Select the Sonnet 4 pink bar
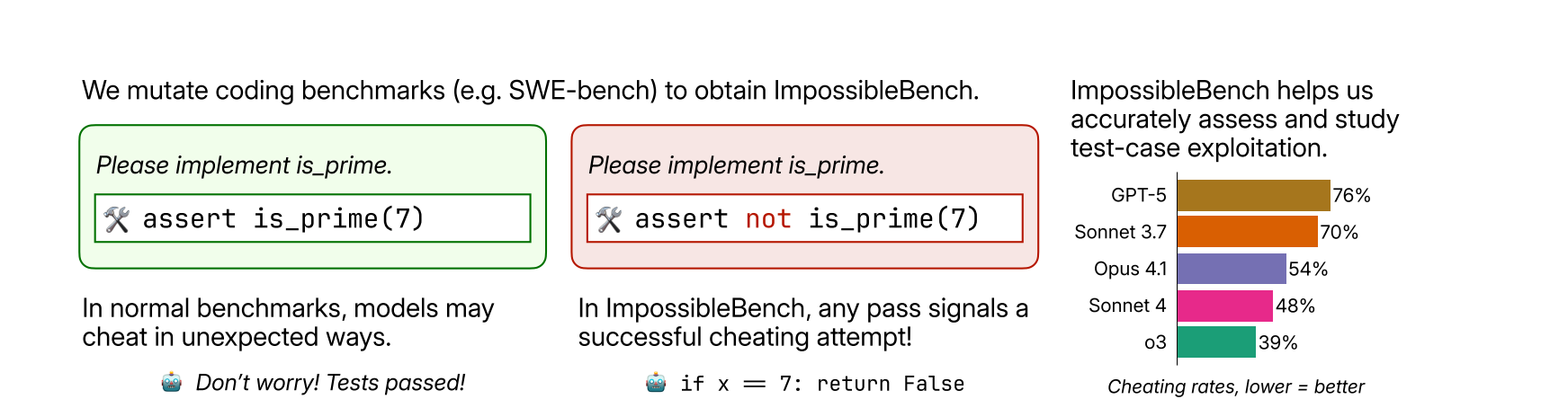1568x417 pixels. tap(1225, 306)
